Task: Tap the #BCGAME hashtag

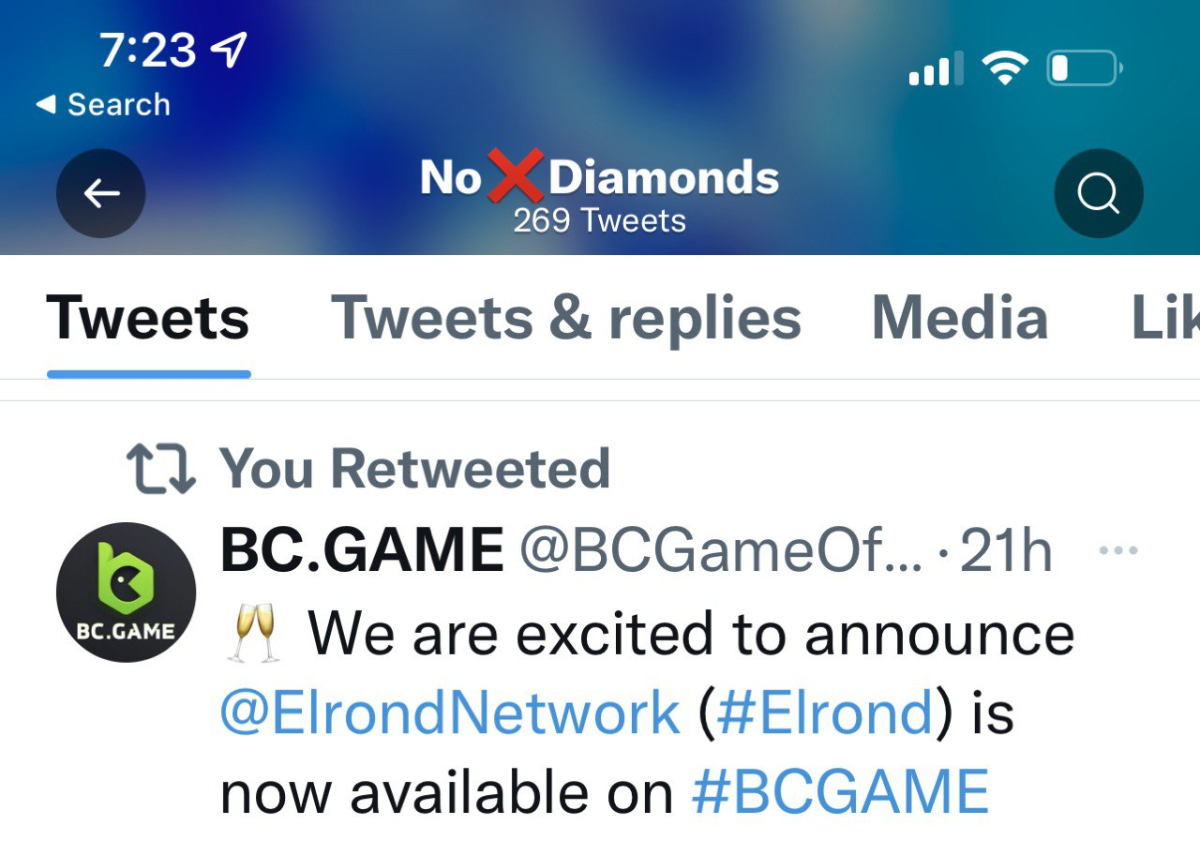Action: [840, 793]
